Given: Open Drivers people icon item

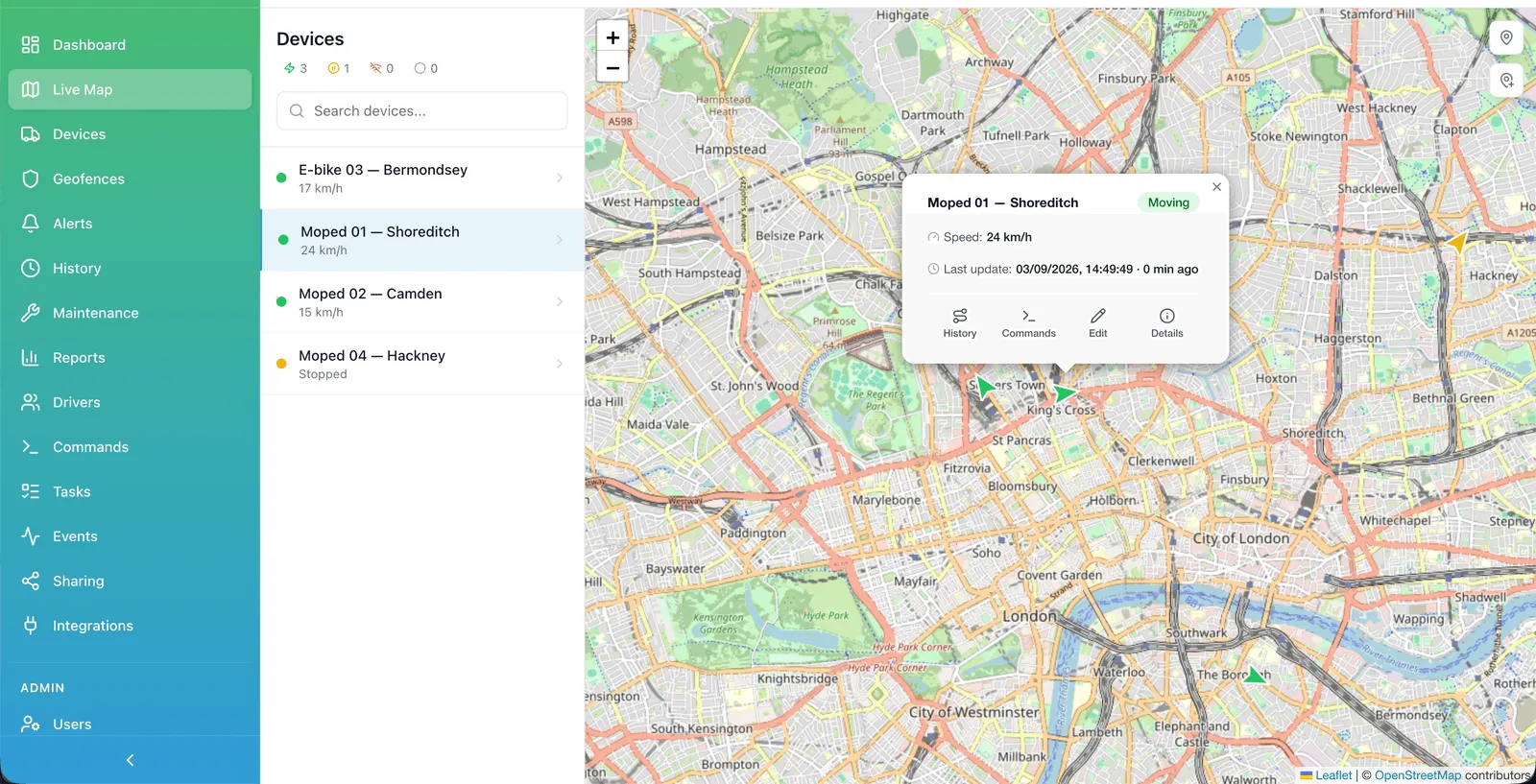Looking at the screenshot, I should click(130, 402).
